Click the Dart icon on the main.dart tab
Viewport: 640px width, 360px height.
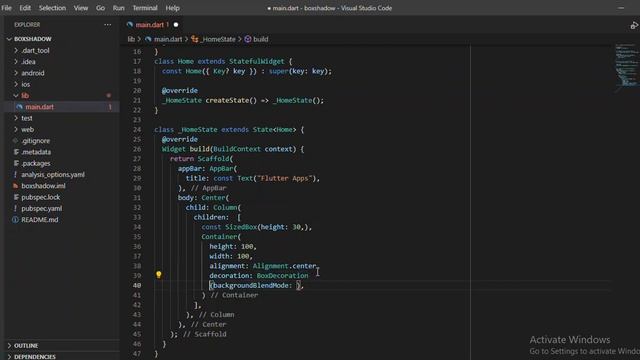click(130, 25)
